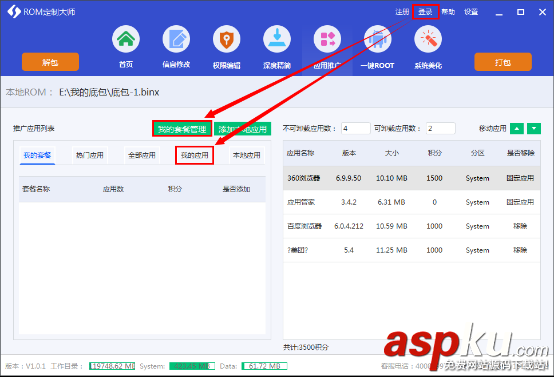
Task: Click the version cell 6.9.9.50
Action: [x=348, y=178]
